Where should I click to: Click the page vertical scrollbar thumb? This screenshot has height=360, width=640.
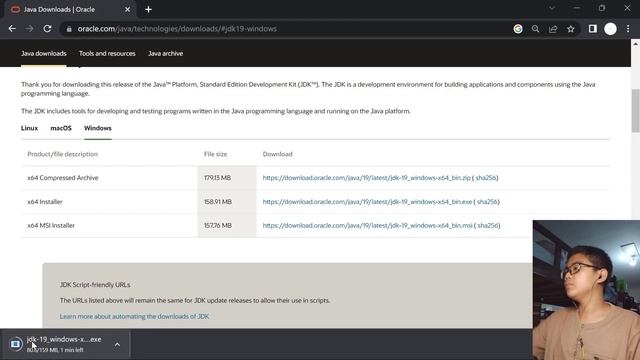[636, 110]
